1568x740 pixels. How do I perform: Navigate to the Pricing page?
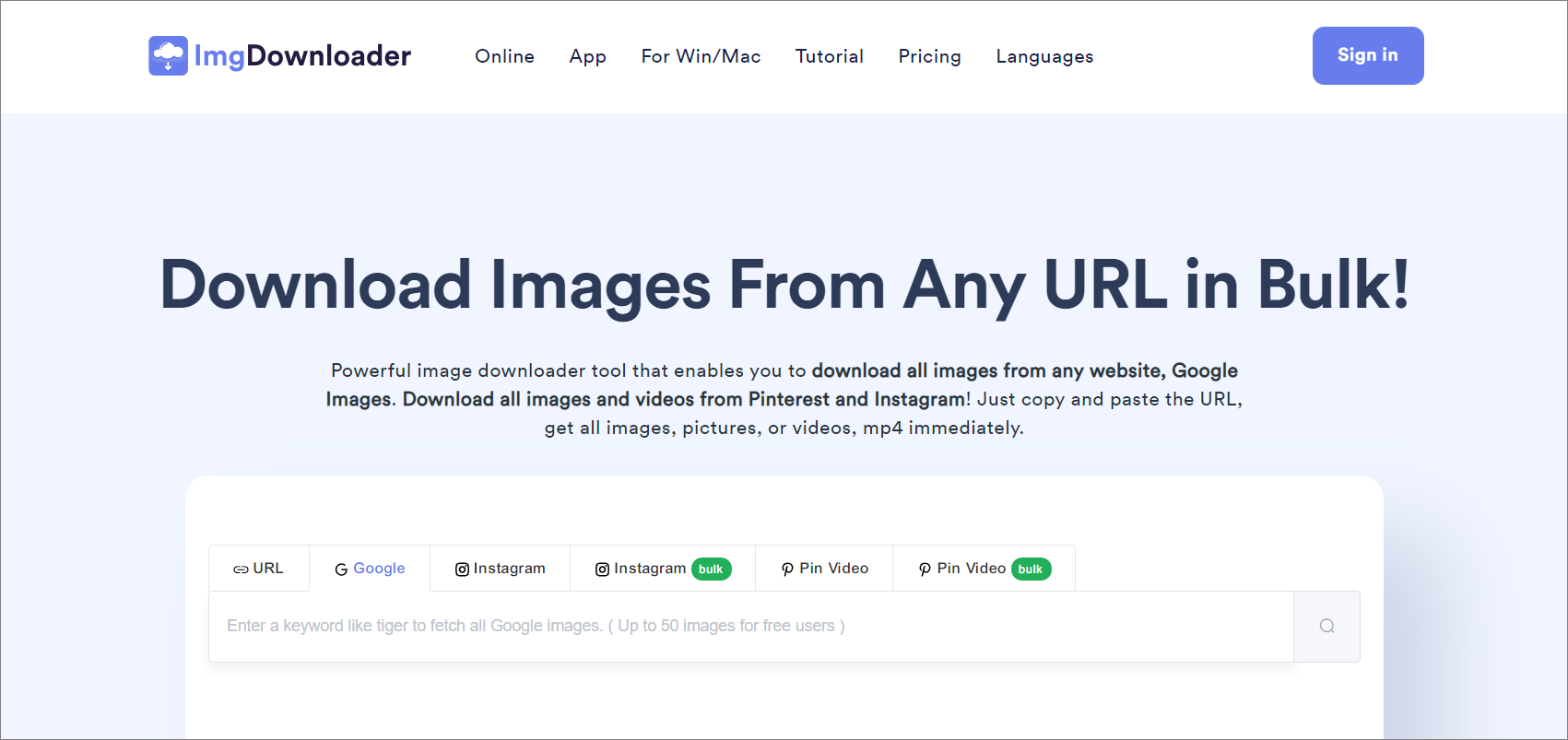coord(929,56)
